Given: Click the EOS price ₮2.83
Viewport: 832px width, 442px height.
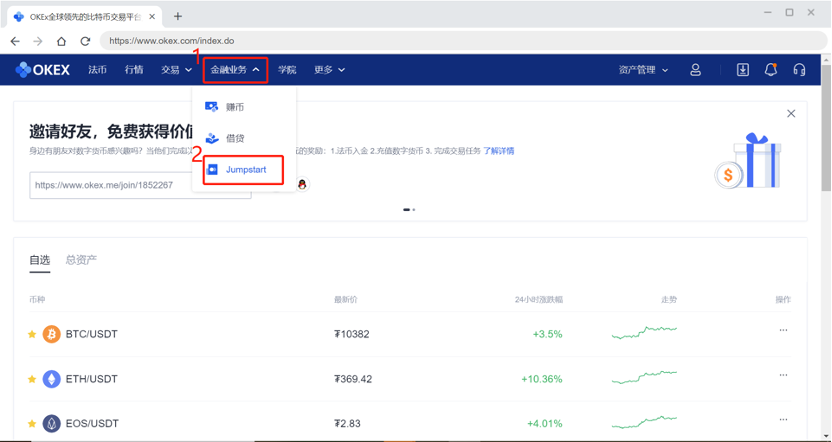Looking at the screenshot, I should (x=348, y=423).
